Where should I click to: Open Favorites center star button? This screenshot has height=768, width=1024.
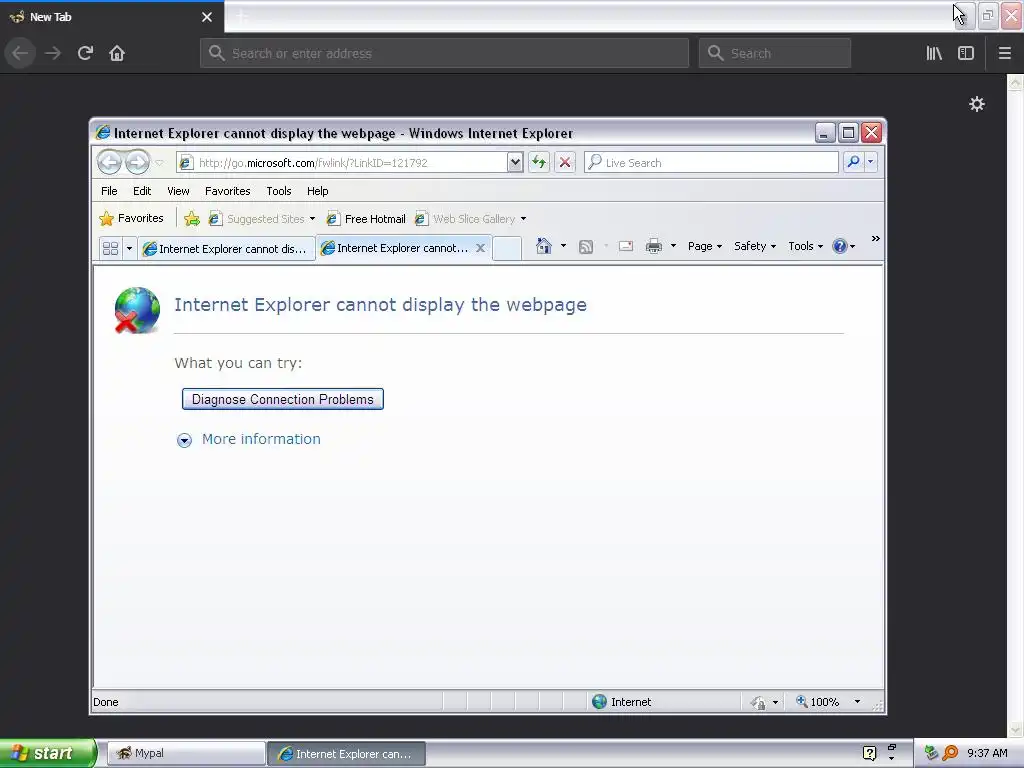(131, 218)
